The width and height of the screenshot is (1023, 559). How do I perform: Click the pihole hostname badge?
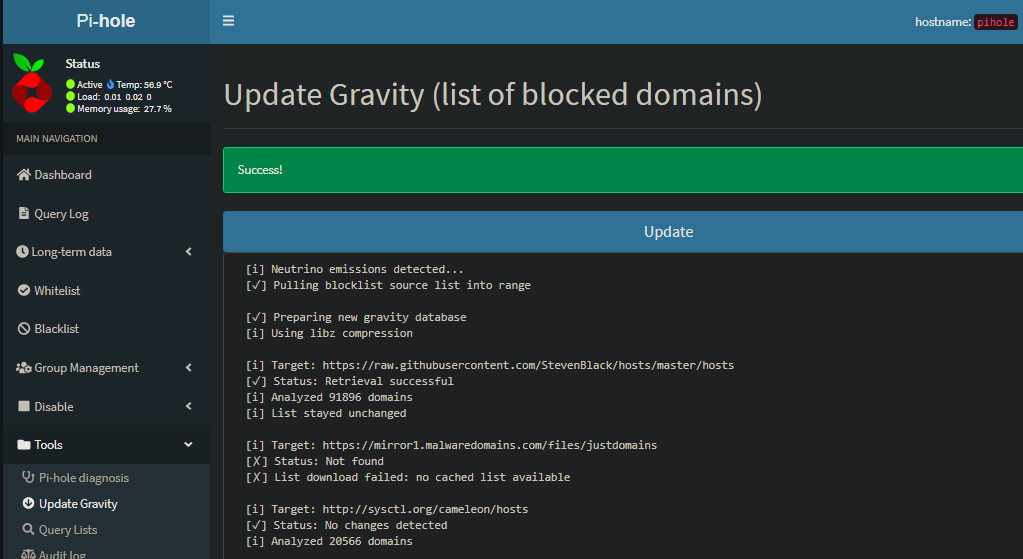994,22
